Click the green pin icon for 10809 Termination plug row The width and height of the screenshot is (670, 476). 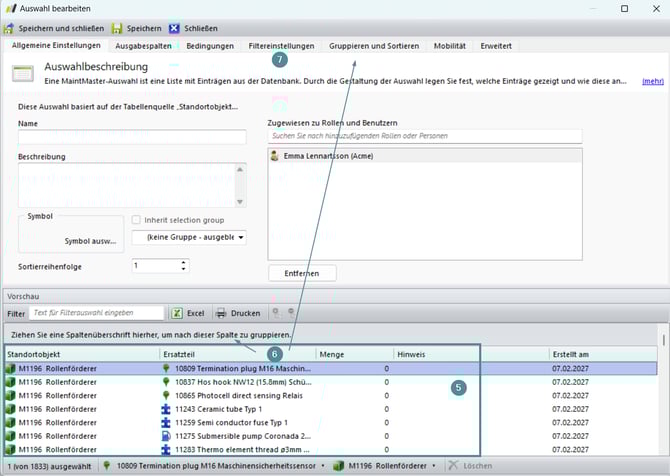pyautogui.click(x=167, y=368)
